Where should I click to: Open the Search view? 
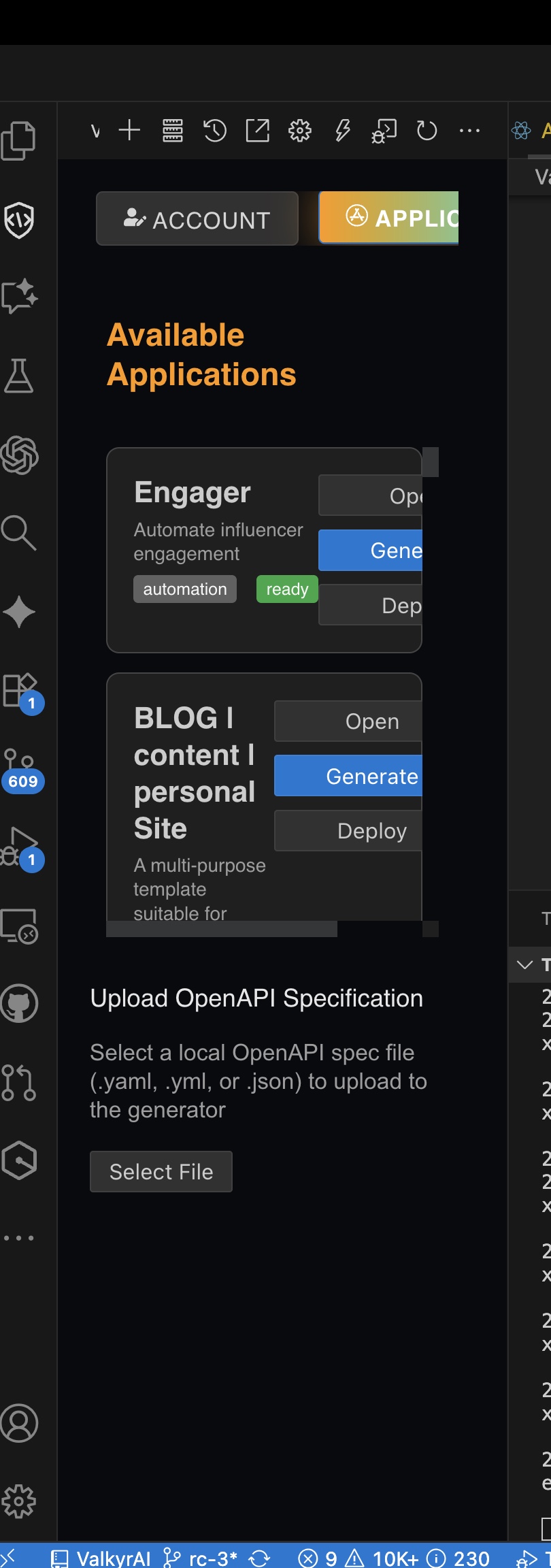(19, 532)
